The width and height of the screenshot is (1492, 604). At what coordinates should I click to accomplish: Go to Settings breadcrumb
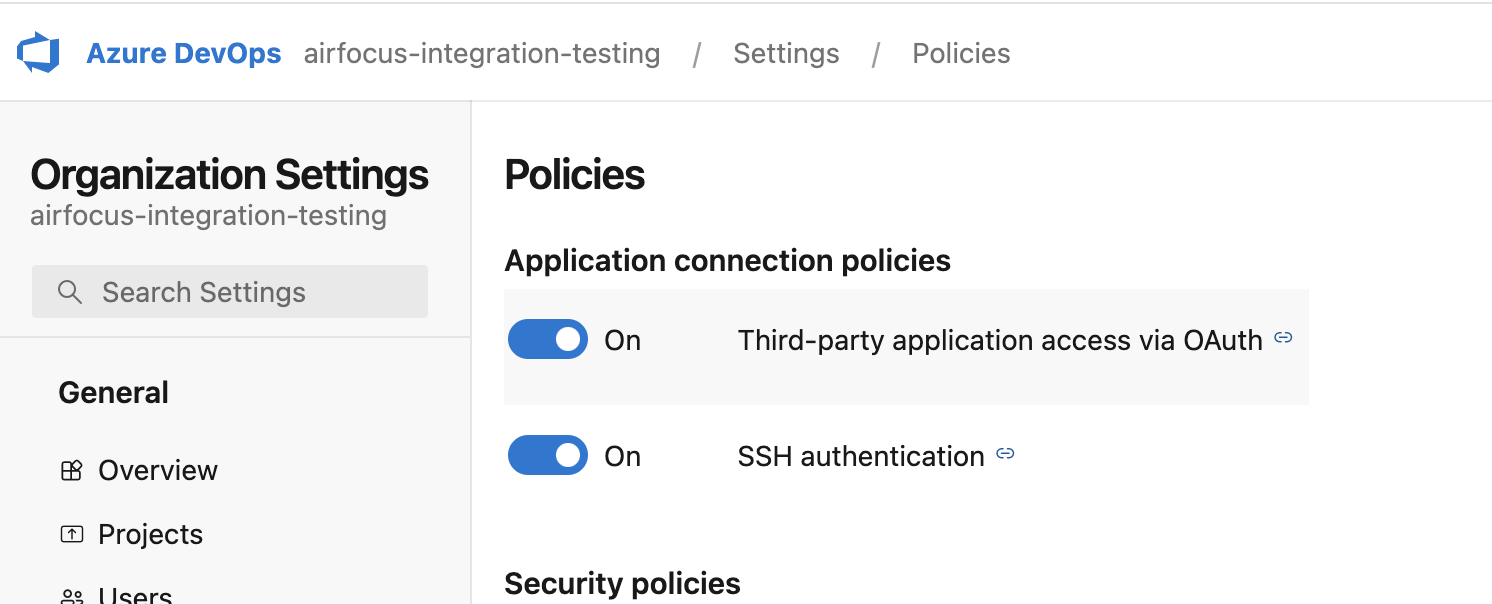(786, 53)
